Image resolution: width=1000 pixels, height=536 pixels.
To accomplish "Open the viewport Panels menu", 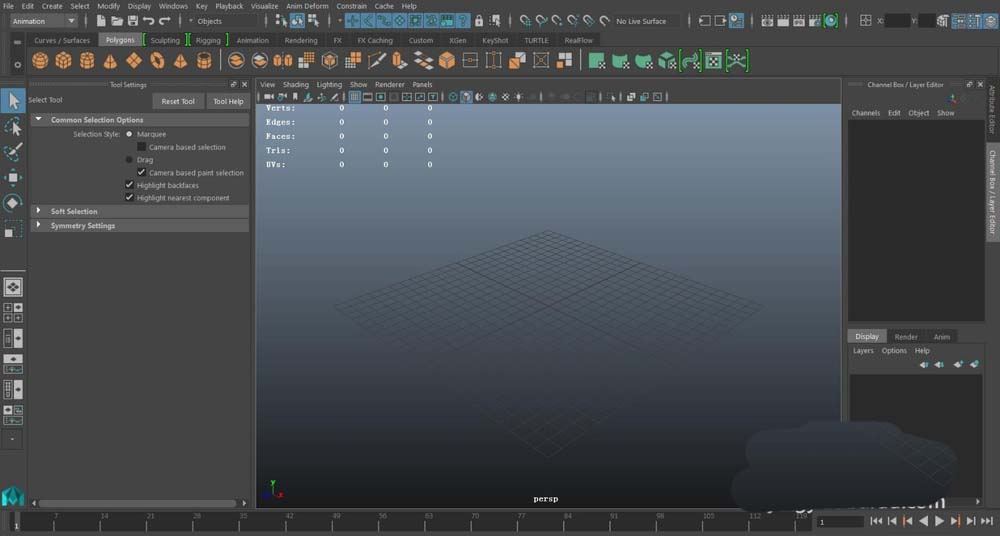I will [422, 84].
